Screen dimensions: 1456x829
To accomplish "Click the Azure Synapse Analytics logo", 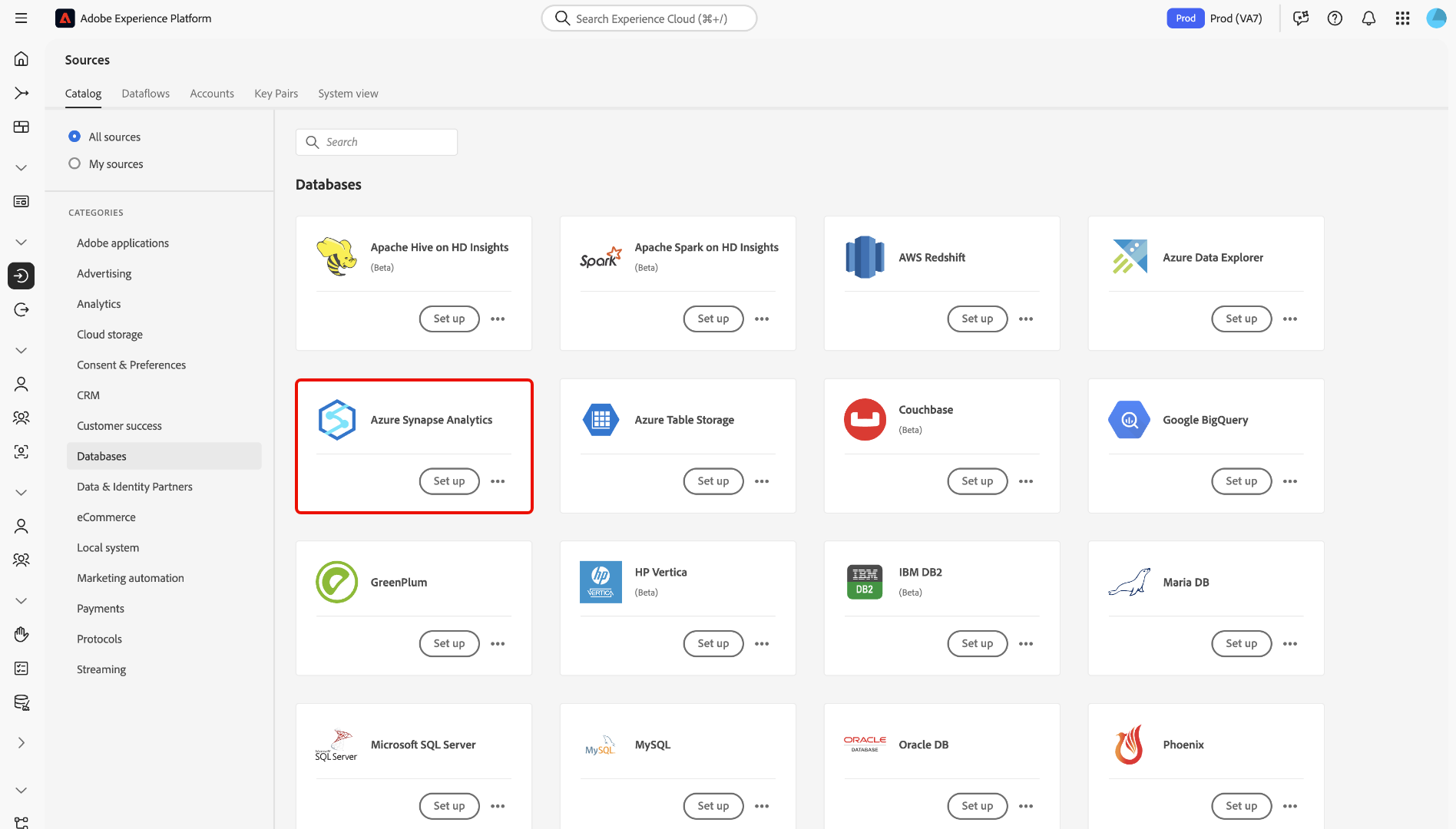I will click(x=336, y=420).
